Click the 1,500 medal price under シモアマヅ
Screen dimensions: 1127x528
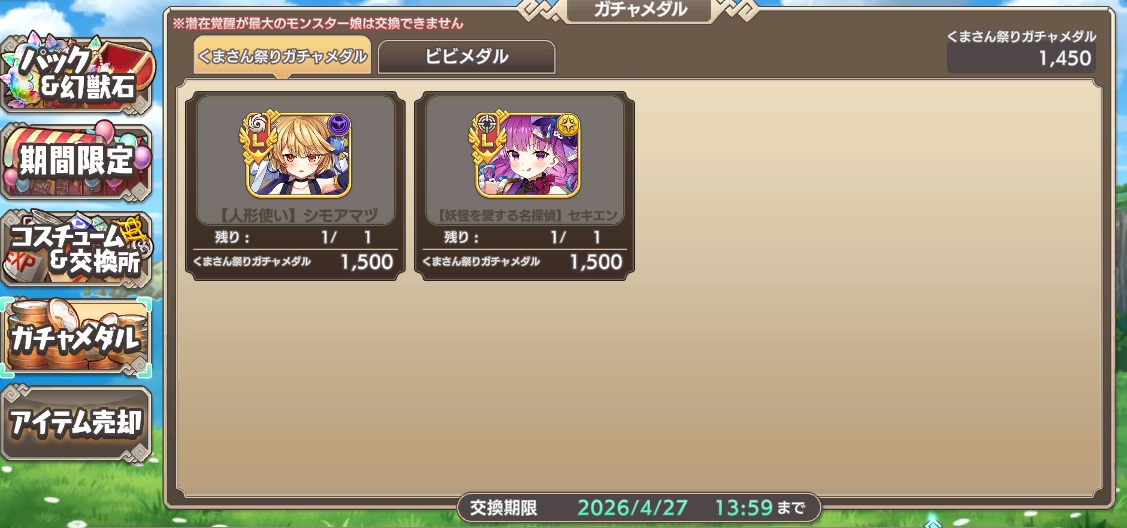(367, 262)
